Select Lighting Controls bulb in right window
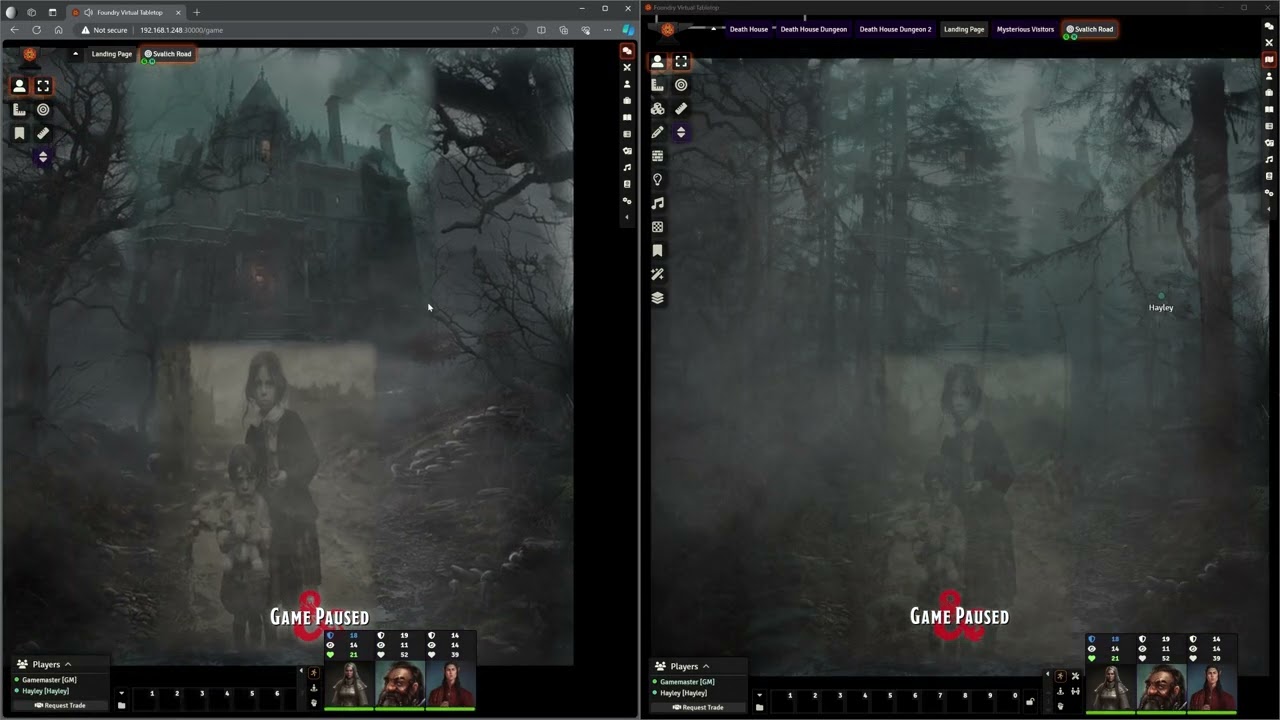The width and height of the screenshot is (1280, 720). [657, 179]
